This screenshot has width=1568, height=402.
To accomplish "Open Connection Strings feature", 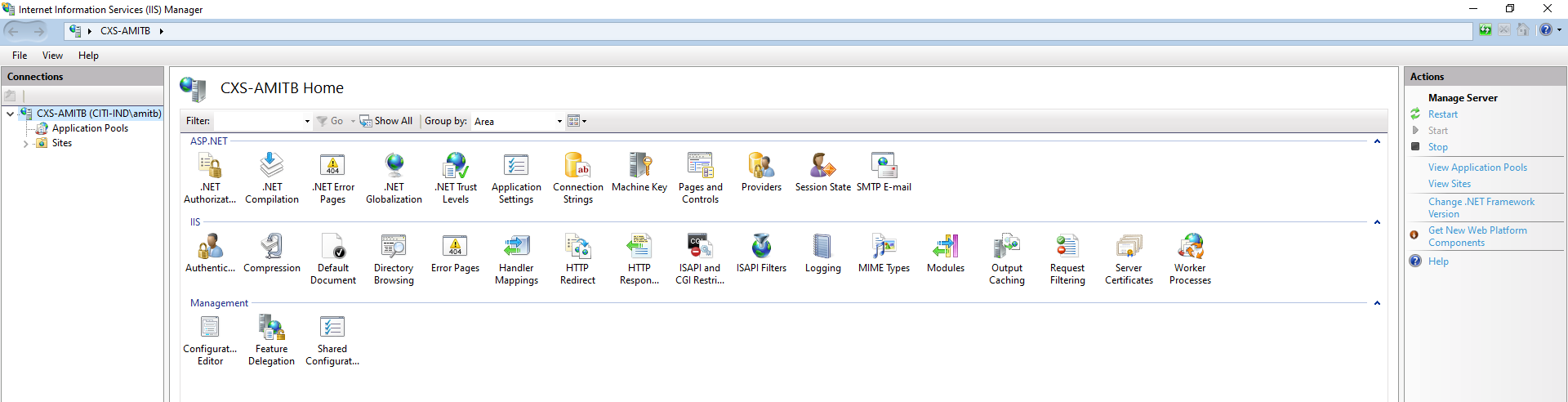I will point(578,177).
